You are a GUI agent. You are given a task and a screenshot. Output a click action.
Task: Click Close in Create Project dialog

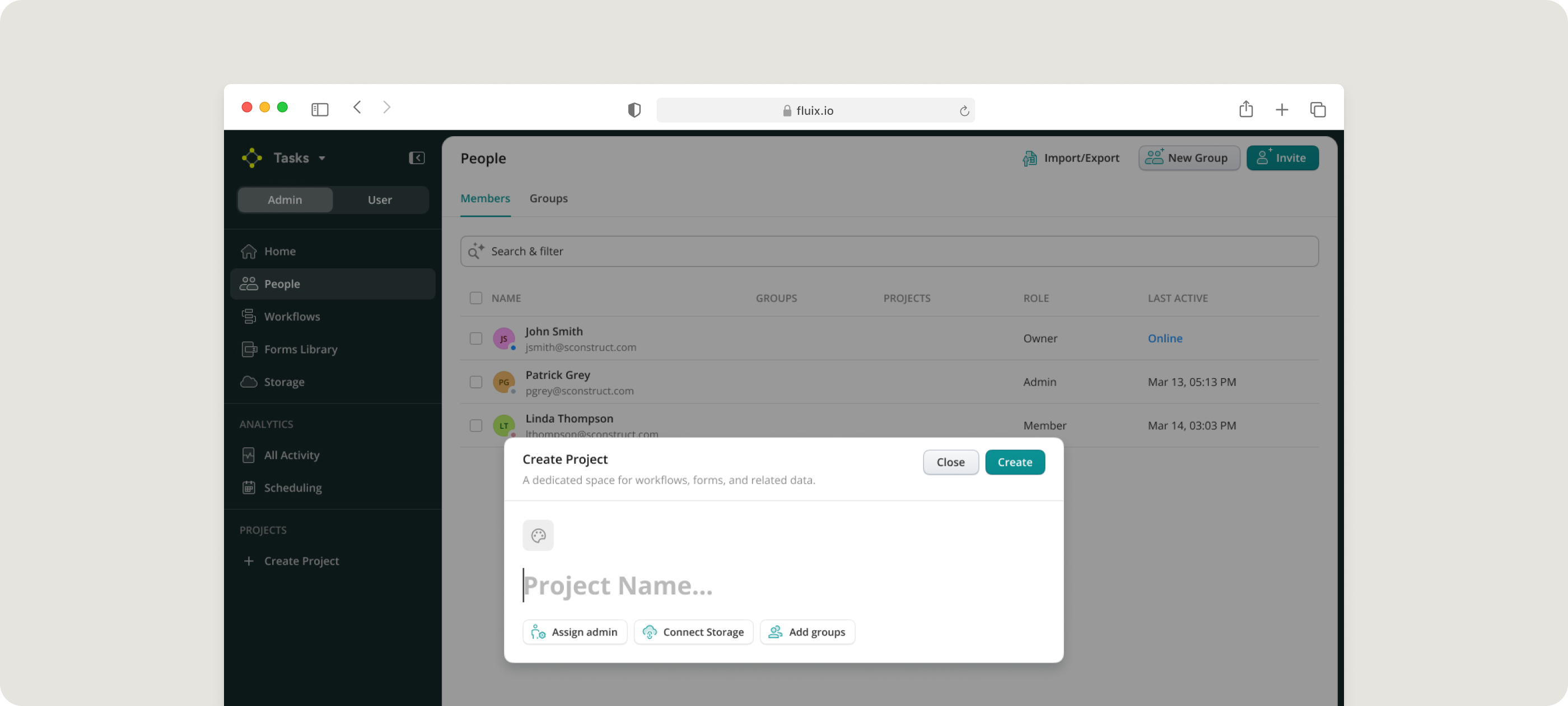tap(950, 462)
